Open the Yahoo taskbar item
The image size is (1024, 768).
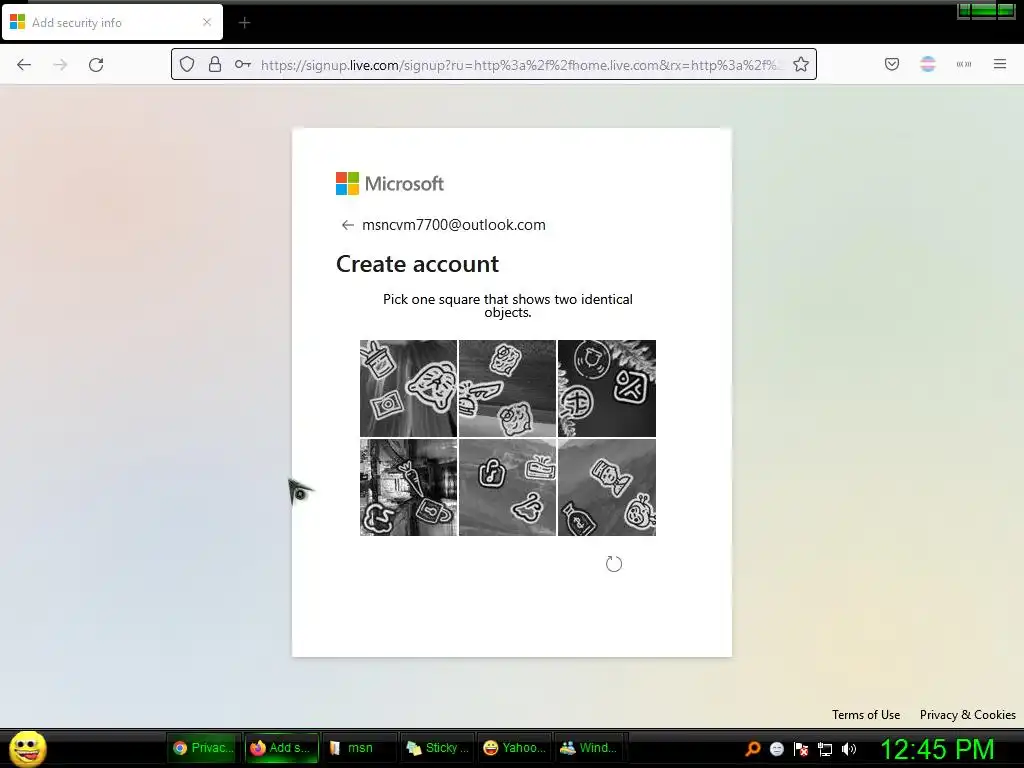click(514, 748)
